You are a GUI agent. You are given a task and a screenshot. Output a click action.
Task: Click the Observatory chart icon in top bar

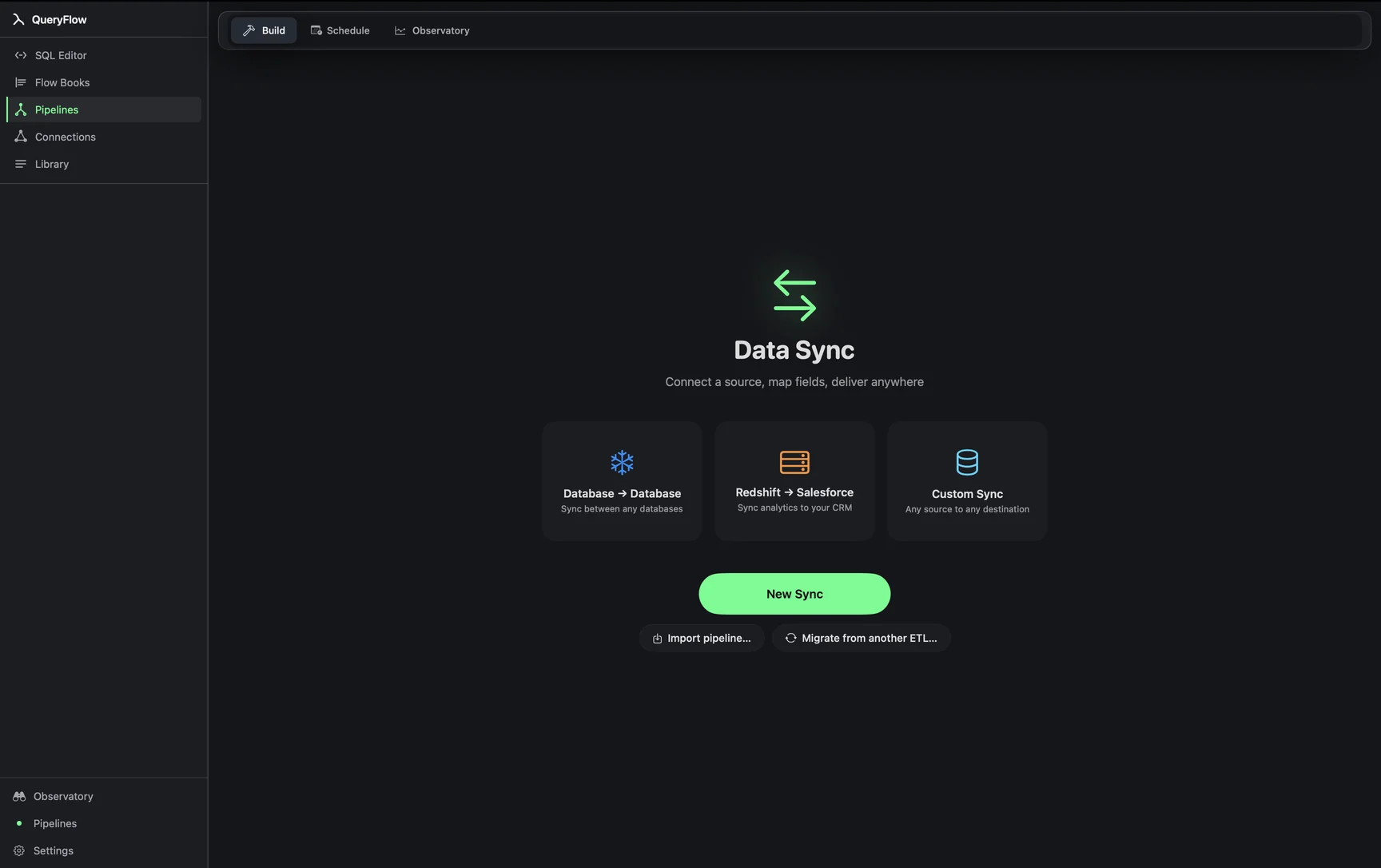(400, 30)
